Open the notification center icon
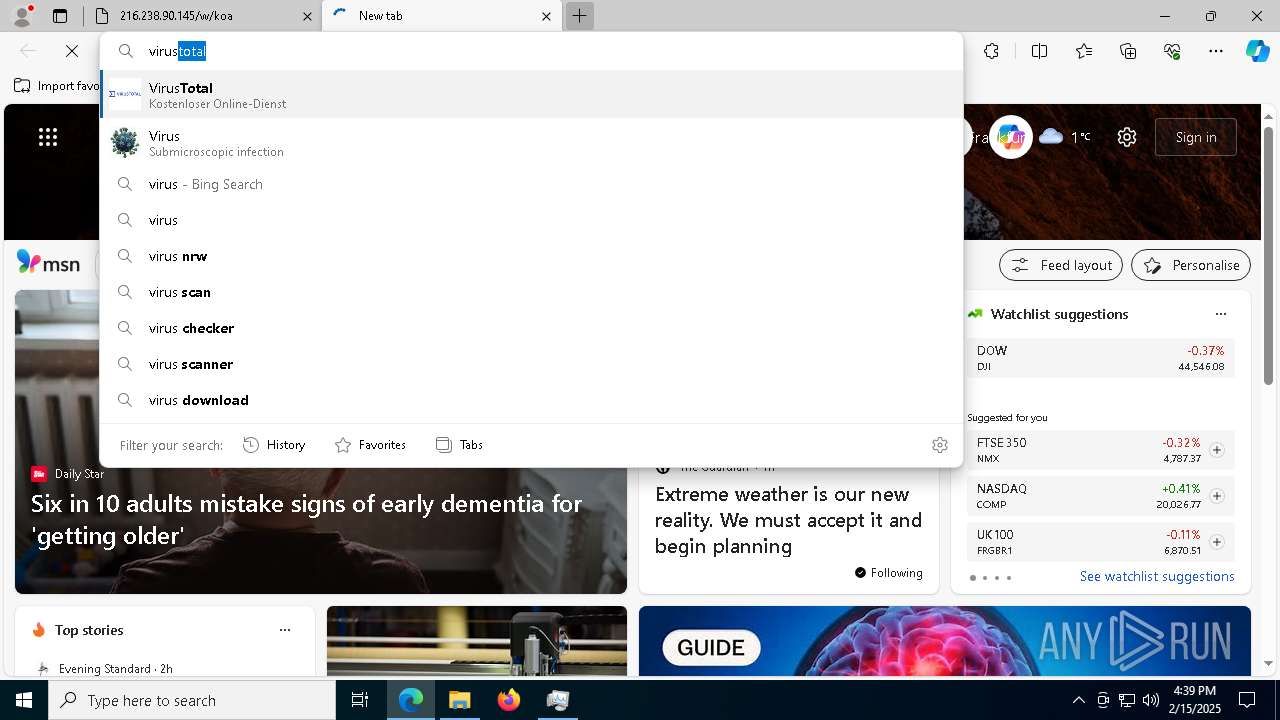The height and width of the screenshot is (720, 1280). [x=1247, y=700]
